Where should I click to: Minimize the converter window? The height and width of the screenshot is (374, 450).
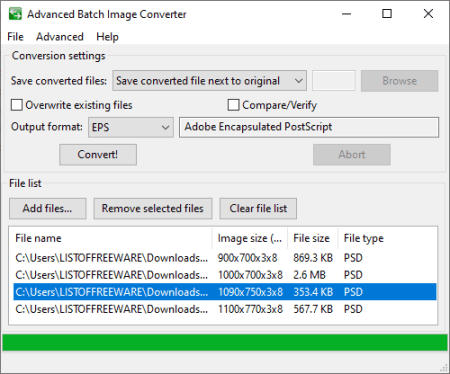346,14
